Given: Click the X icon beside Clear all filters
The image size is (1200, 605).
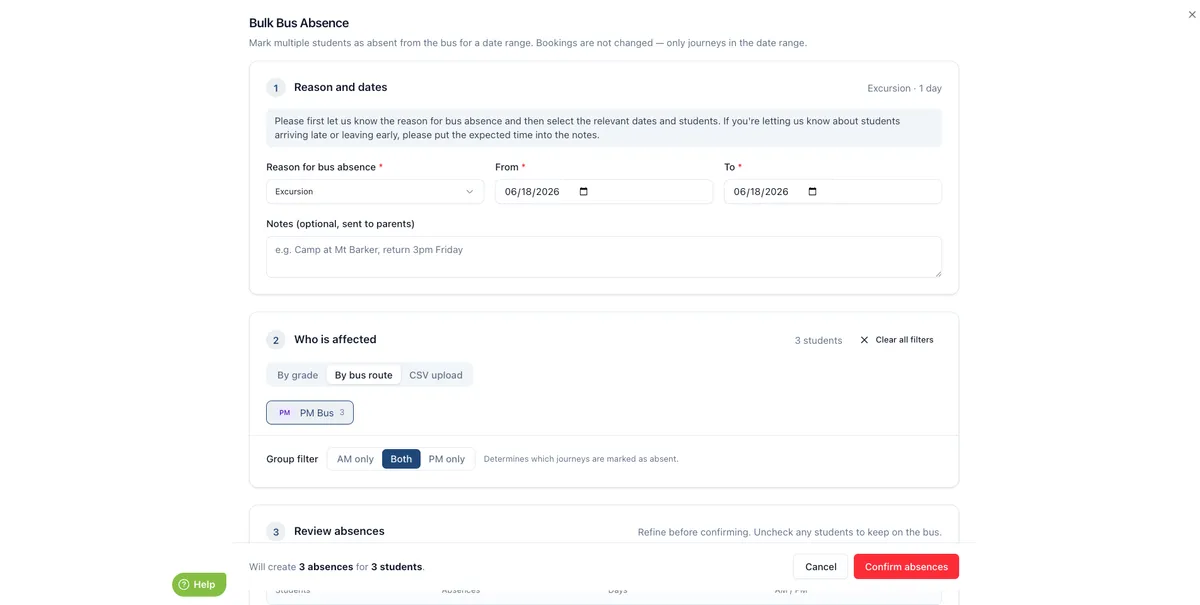Looking at the screenshot, I should click(865, 340).
